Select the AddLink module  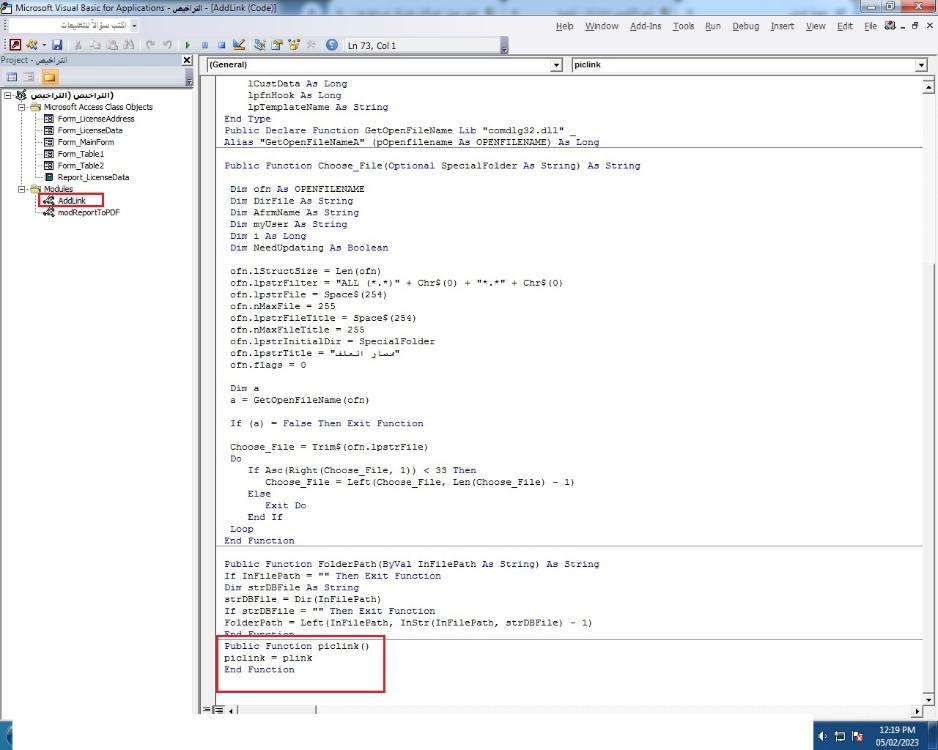click(71, 200)
